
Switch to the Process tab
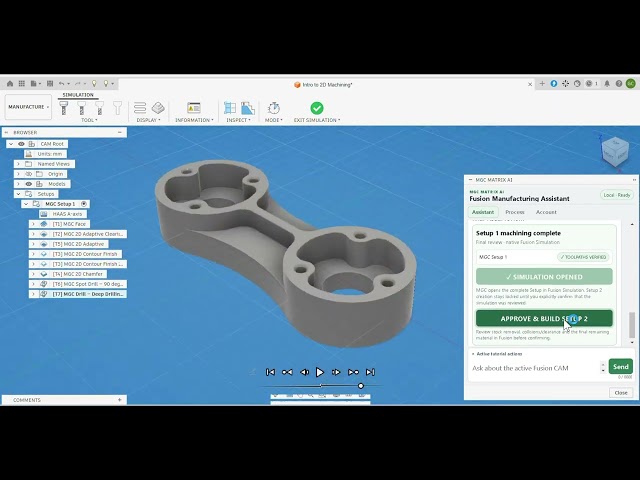515,212
